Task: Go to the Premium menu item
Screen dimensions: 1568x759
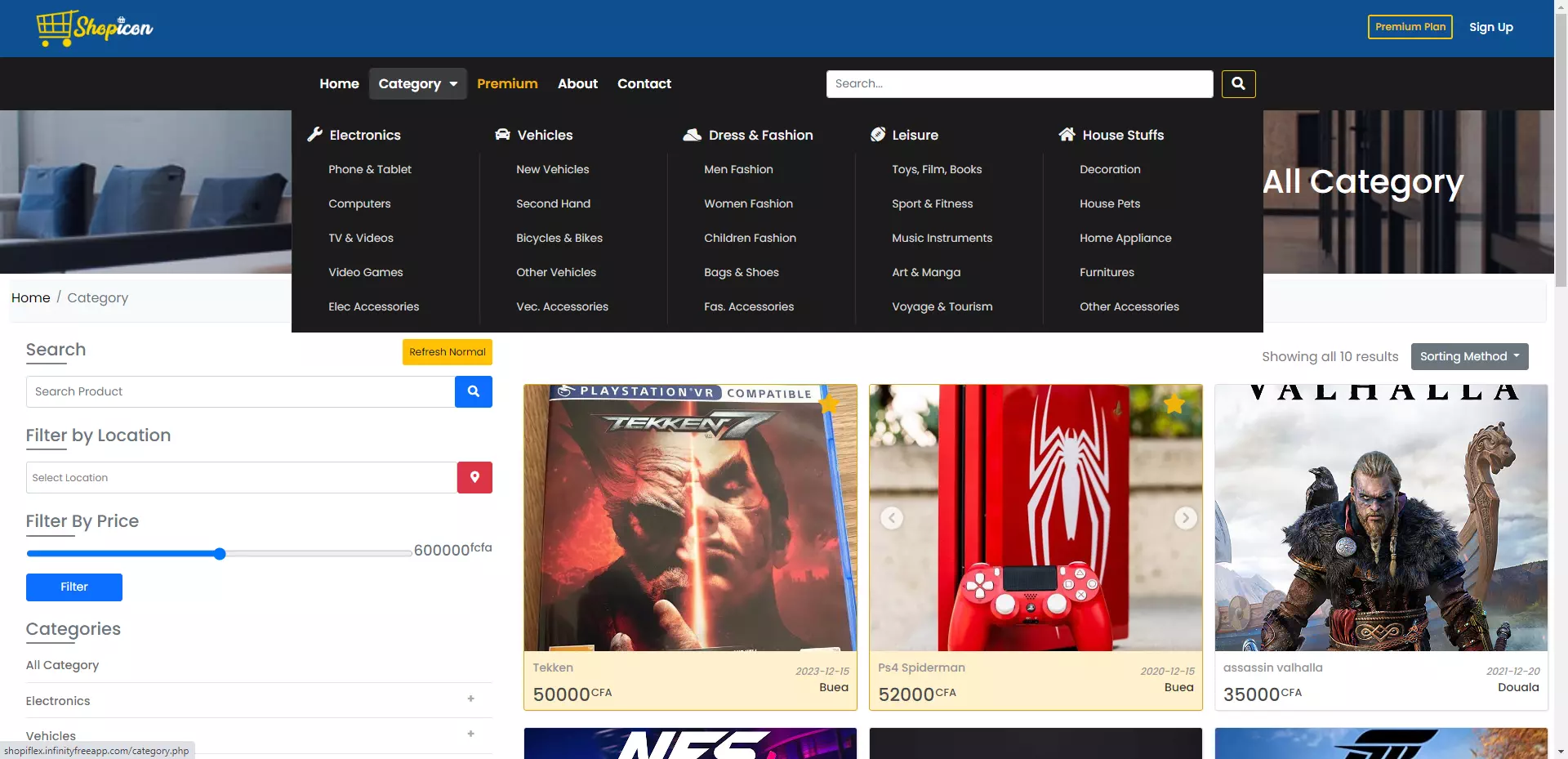Action: 507,83
